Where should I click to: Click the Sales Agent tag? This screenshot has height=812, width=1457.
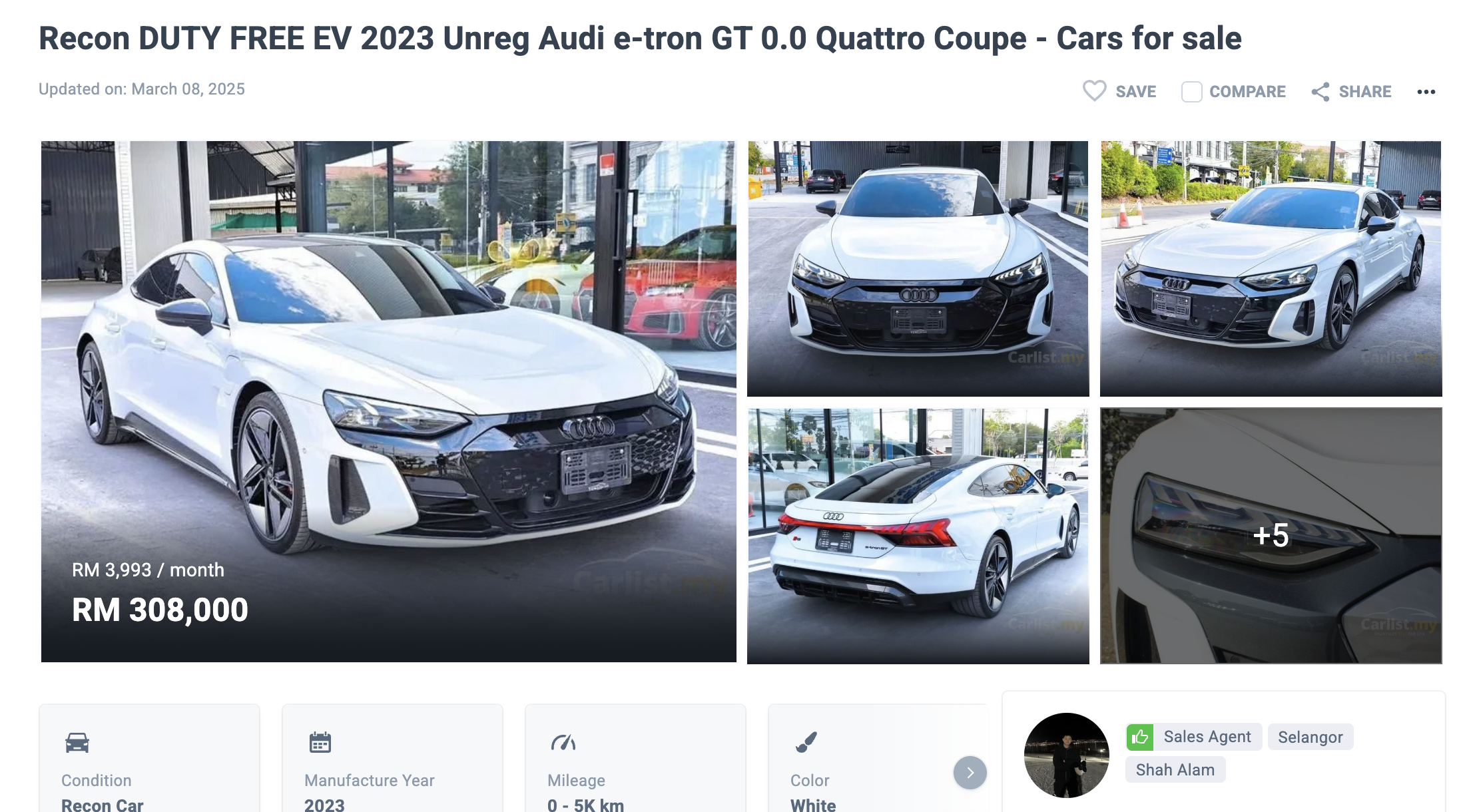pyautogui.click(x=1207, y=737)
